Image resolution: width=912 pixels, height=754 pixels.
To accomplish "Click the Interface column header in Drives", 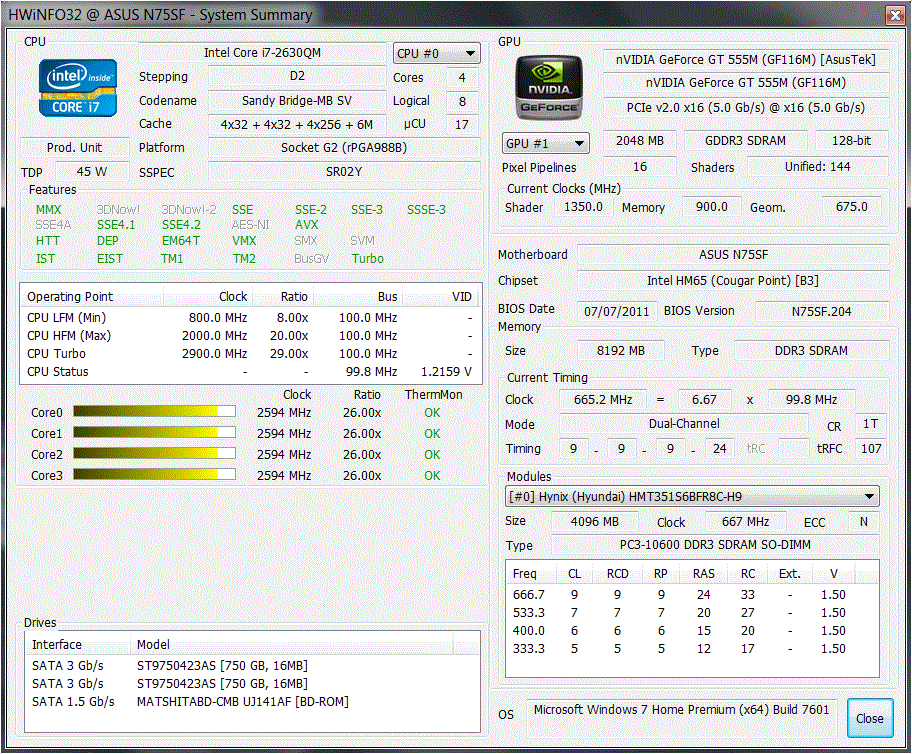I will click(79, 645).
